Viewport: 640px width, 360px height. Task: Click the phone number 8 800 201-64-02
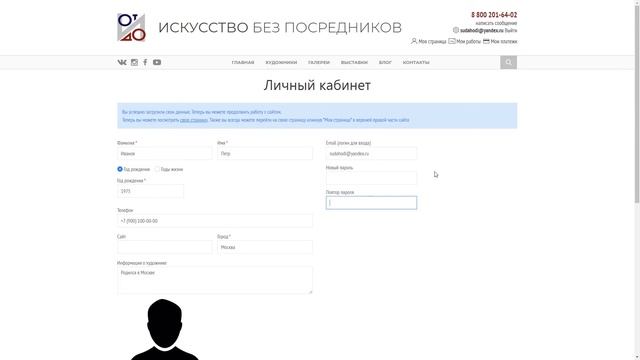(494, 15)
